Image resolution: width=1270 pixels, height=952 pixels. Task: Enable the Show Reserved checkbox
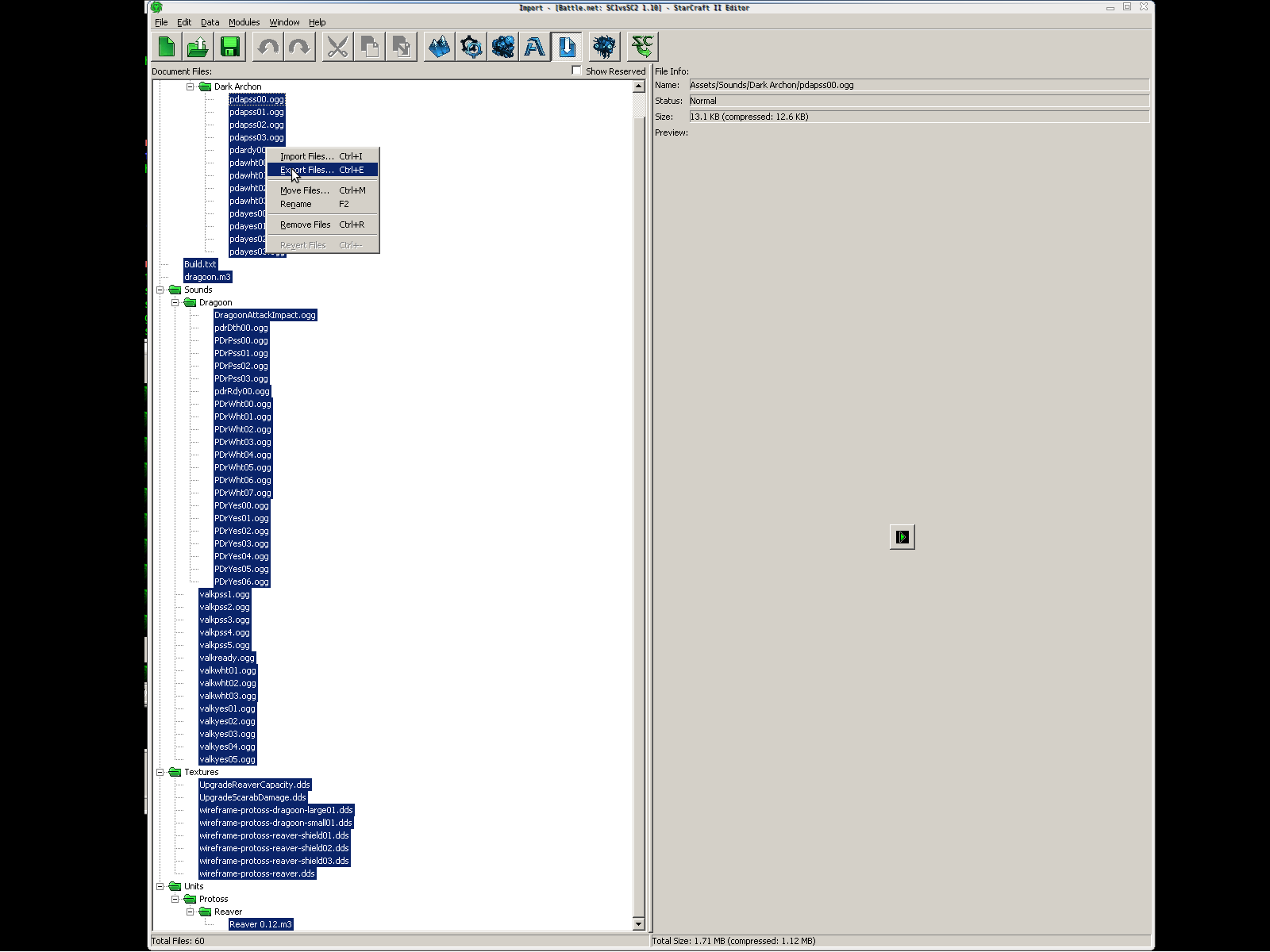[x=577, y=71]
